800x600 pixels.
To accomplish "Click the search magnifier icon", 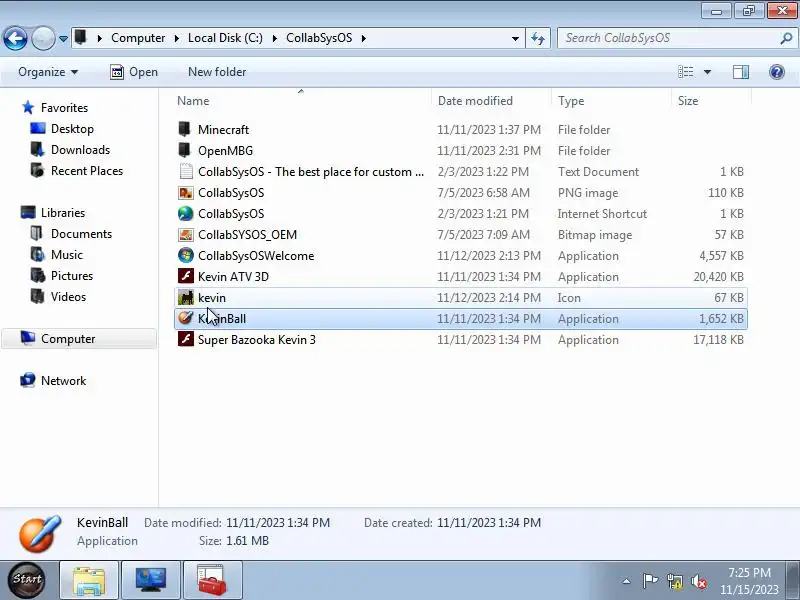I will (786, 38).
